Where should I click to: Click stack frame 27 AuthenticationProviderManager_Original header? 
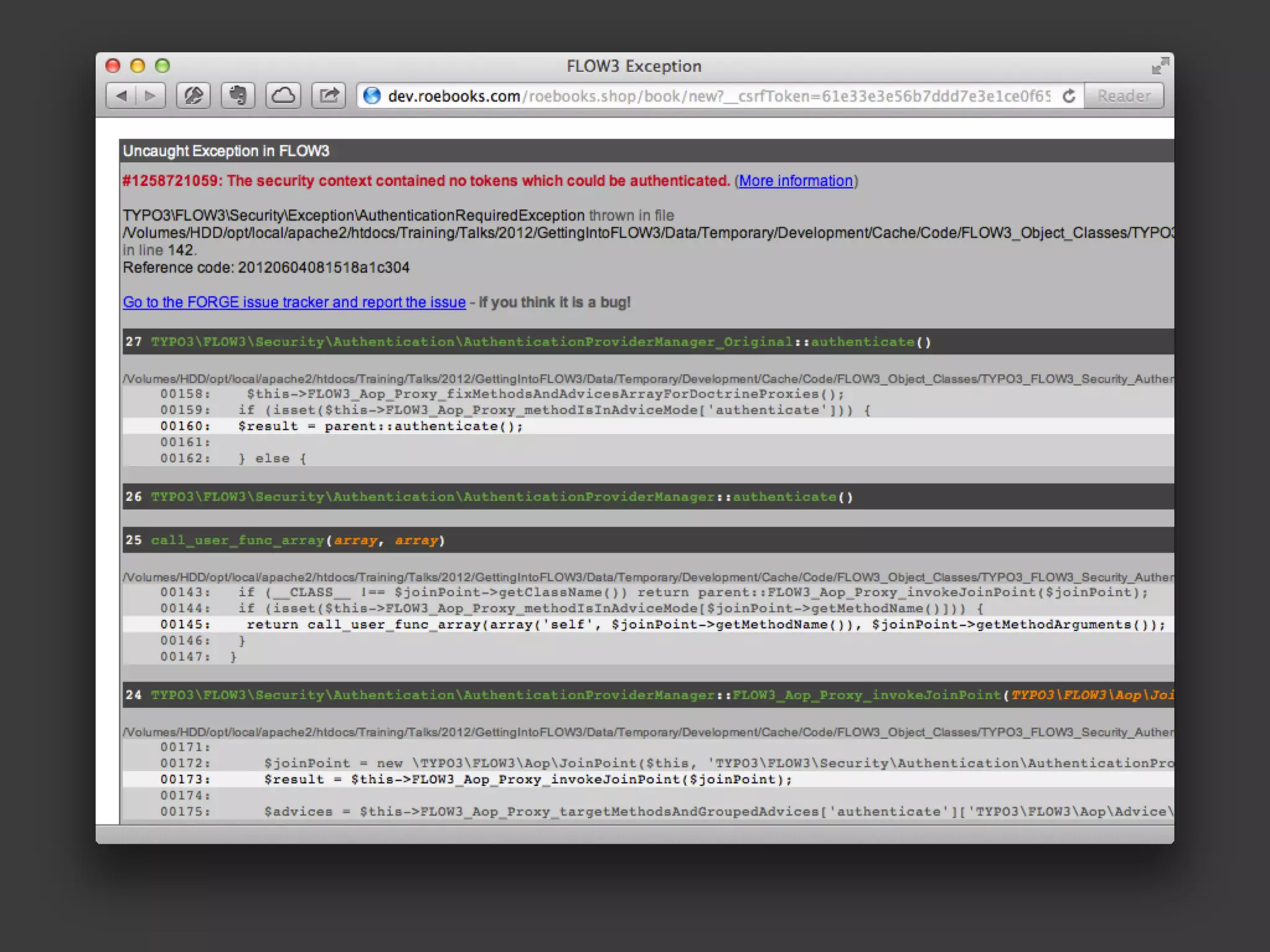(540, 342)
